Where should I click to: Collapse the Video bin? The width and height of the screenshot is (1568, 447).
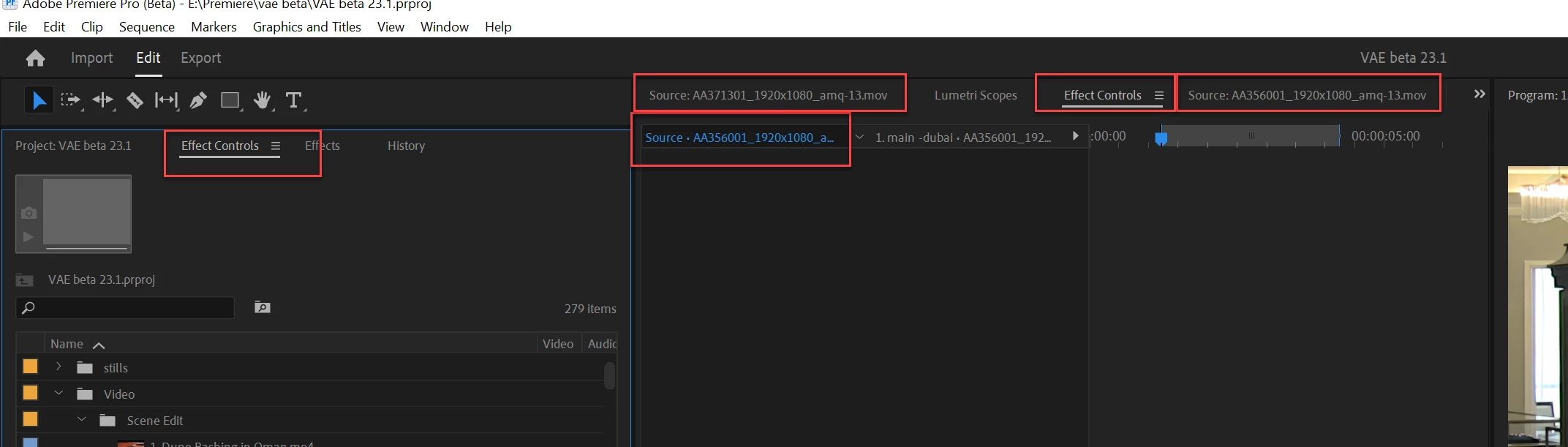click(59, 394)
